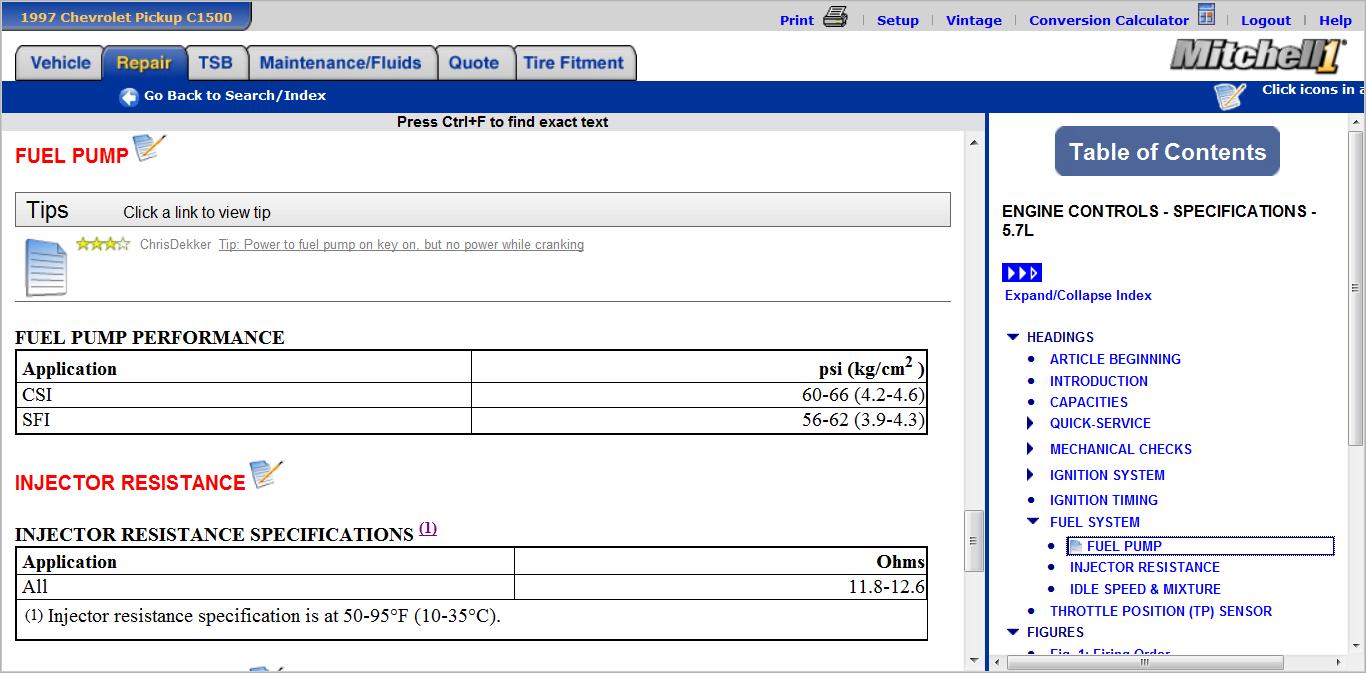Open the tip about power to fuel pump
The width and height of the screenshot is (1366, 673).
[401, 244]
